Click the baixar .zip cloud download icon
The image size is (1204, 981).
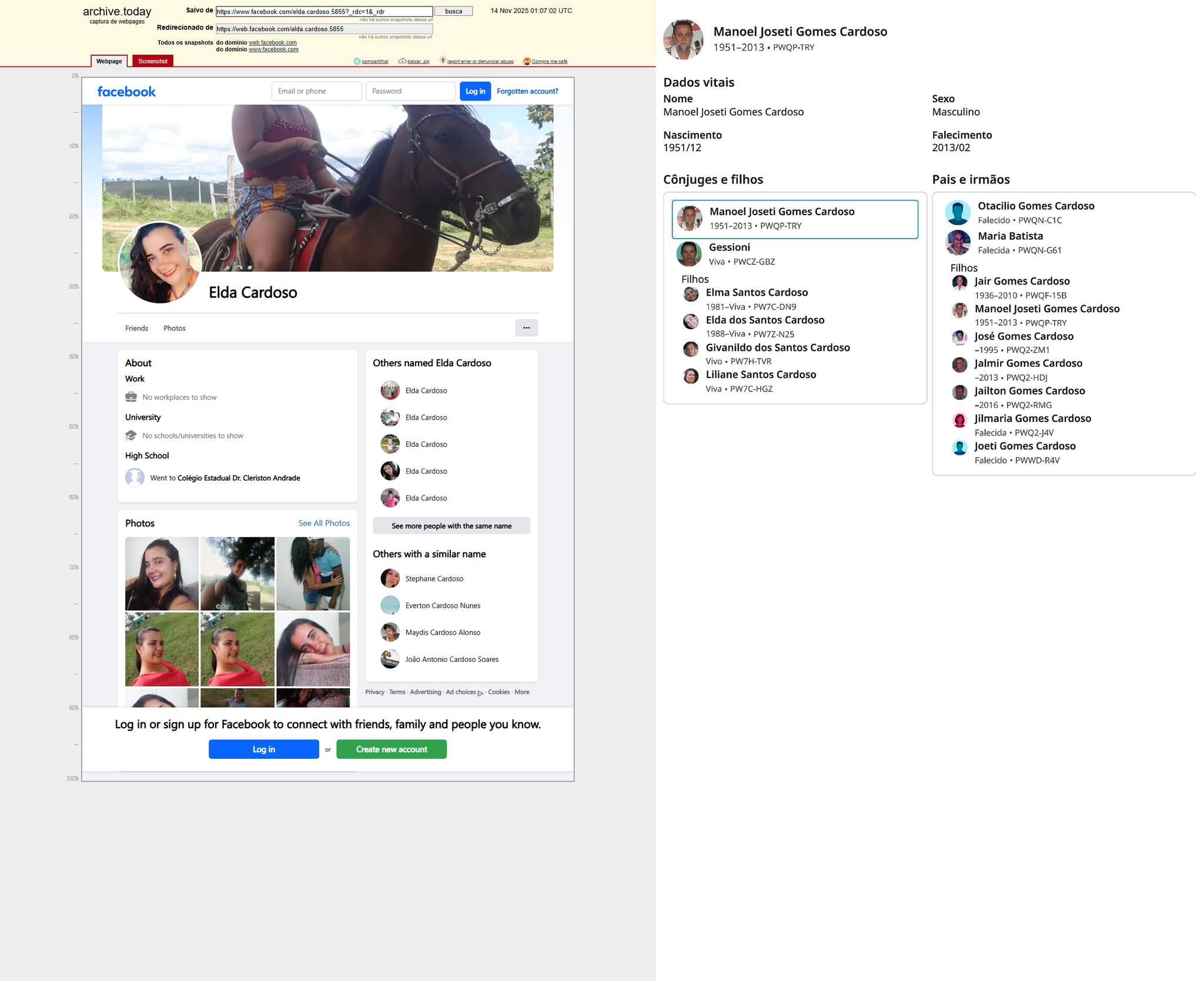point(402,61)
